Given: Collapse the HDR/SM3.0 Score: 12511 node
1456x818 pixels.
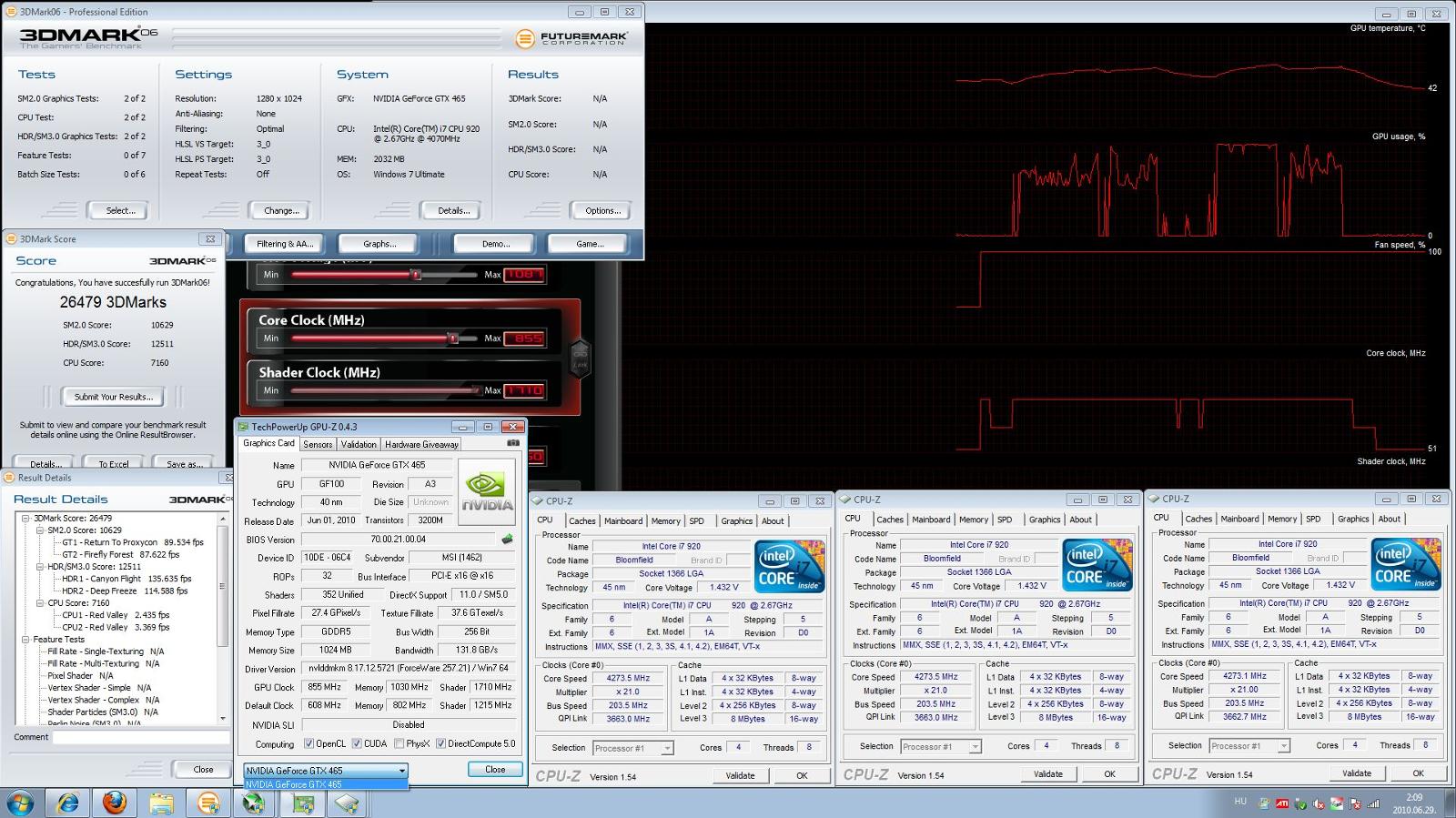Looking at the screenshot, I should tap(40, 567).
